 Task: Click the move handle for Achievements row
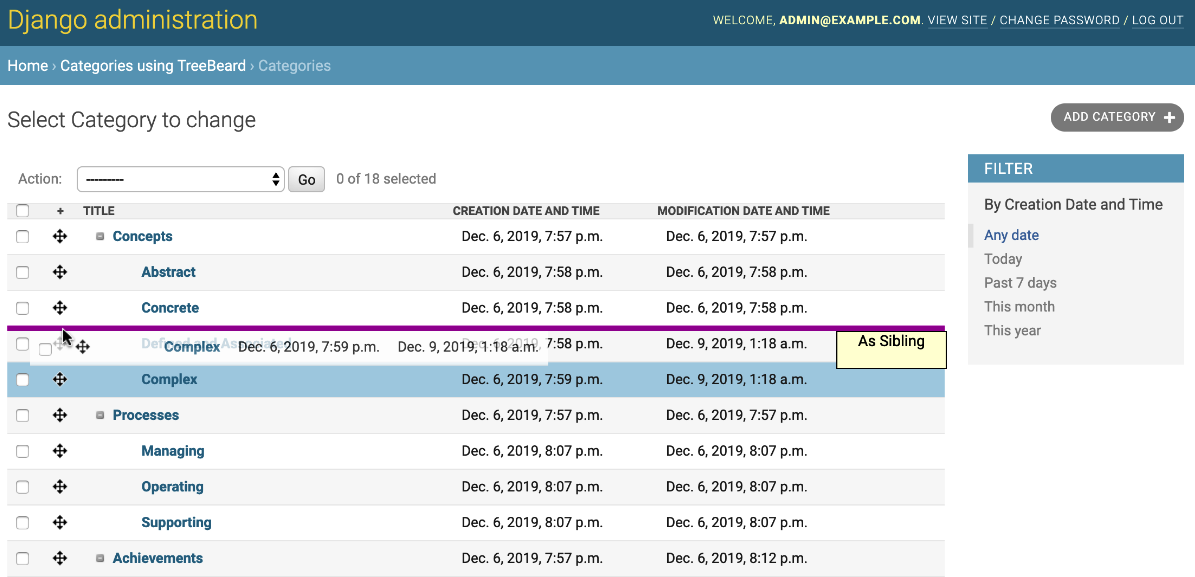click(60, 558)
